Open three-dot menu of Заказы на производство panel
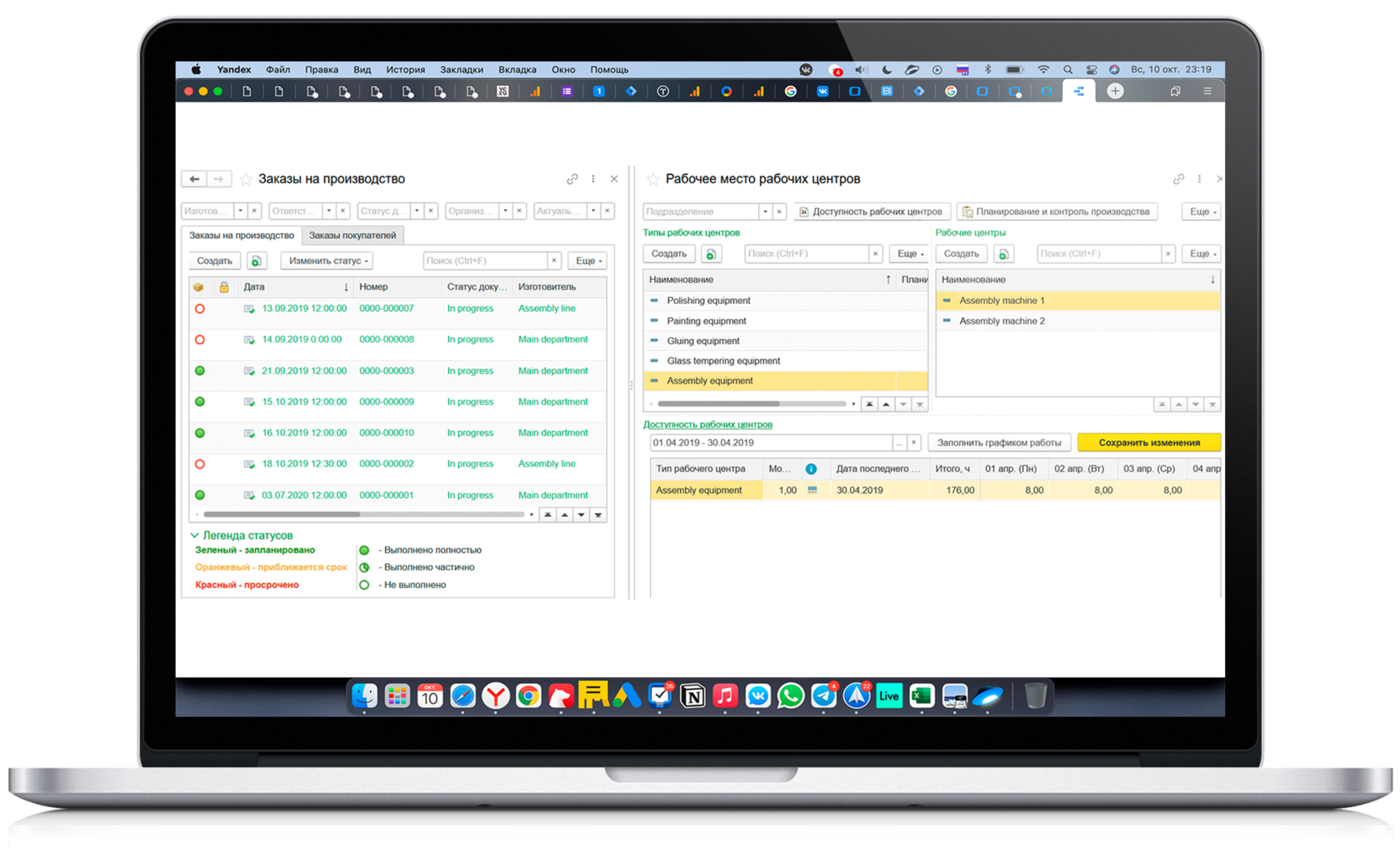This screenshot has height=863, width=1400. tap(593, 179)
